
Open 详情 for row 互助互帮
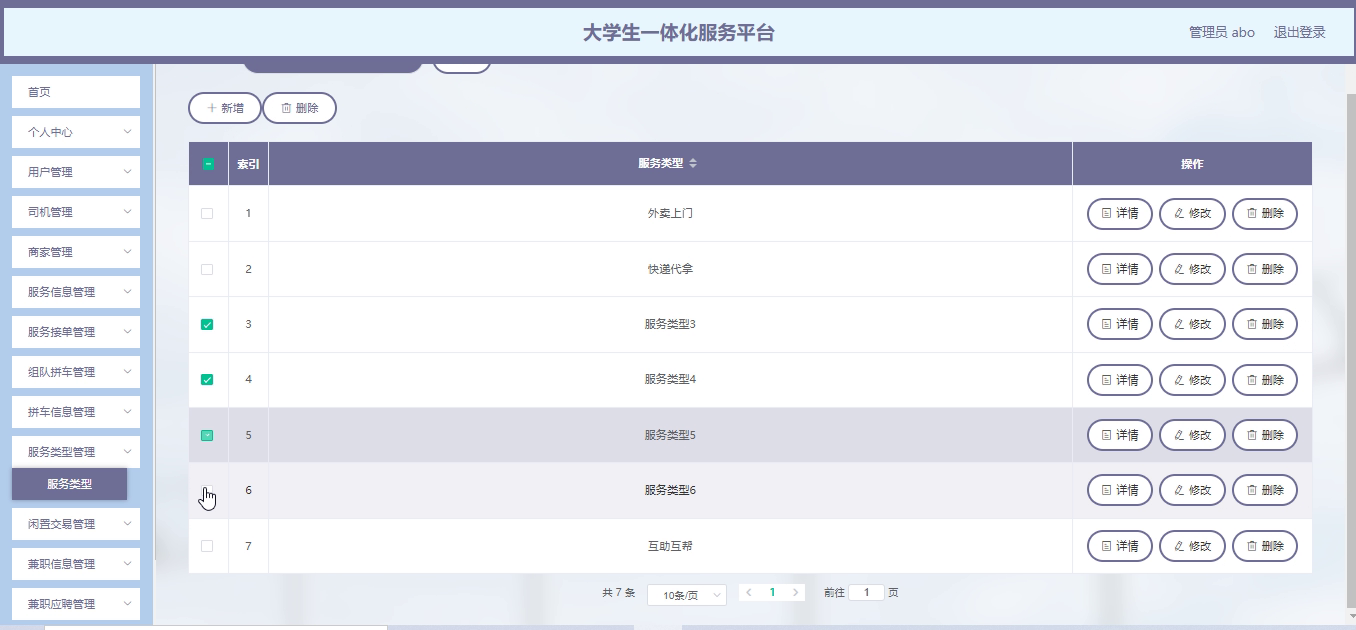tap(1120, 546)
